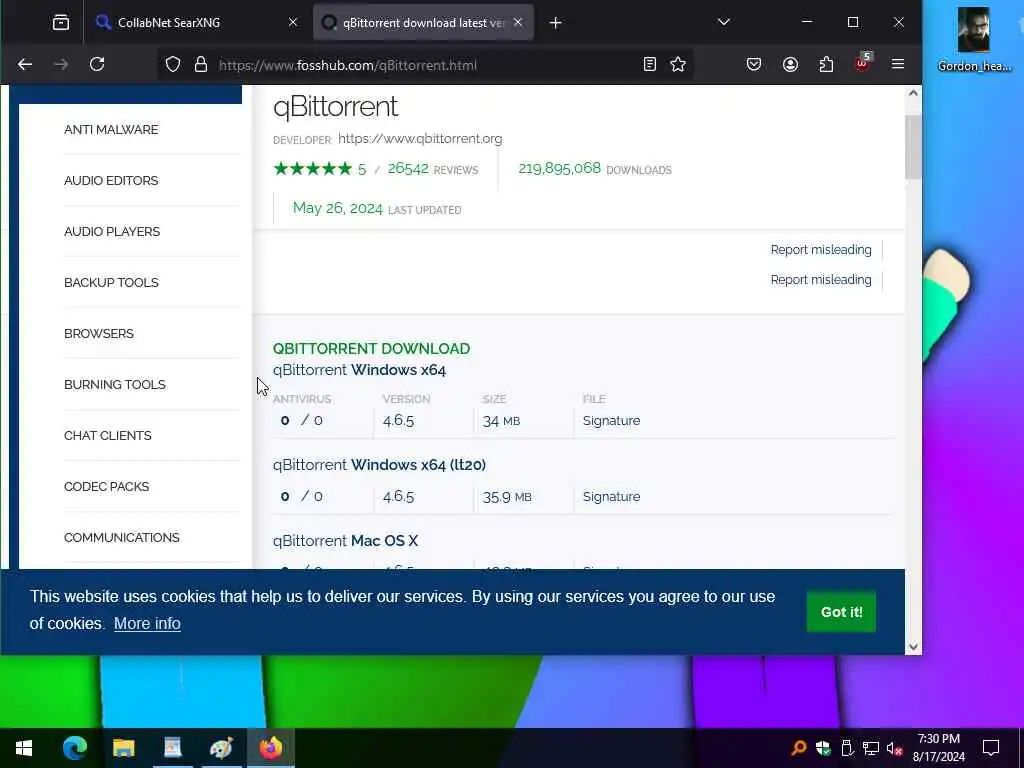Open the extensions puzzle icon
1024x768 pixels.
(826, 64)
